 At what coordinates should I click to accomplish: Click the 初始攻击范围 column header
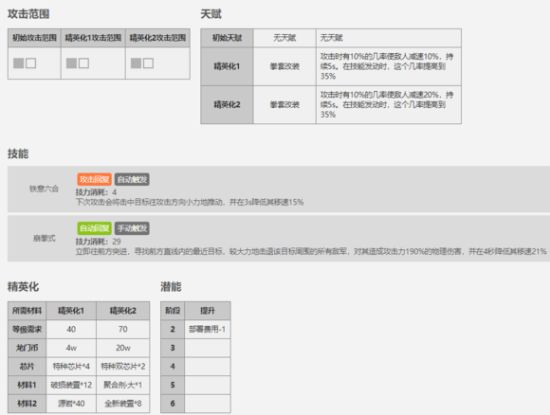[x=34, y=38]
